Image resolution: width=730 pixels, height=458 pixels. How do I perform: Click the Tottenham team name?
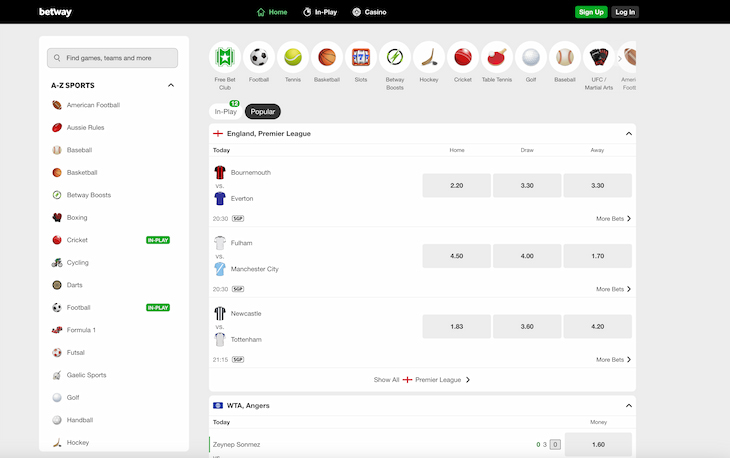[x=246, y=339]
